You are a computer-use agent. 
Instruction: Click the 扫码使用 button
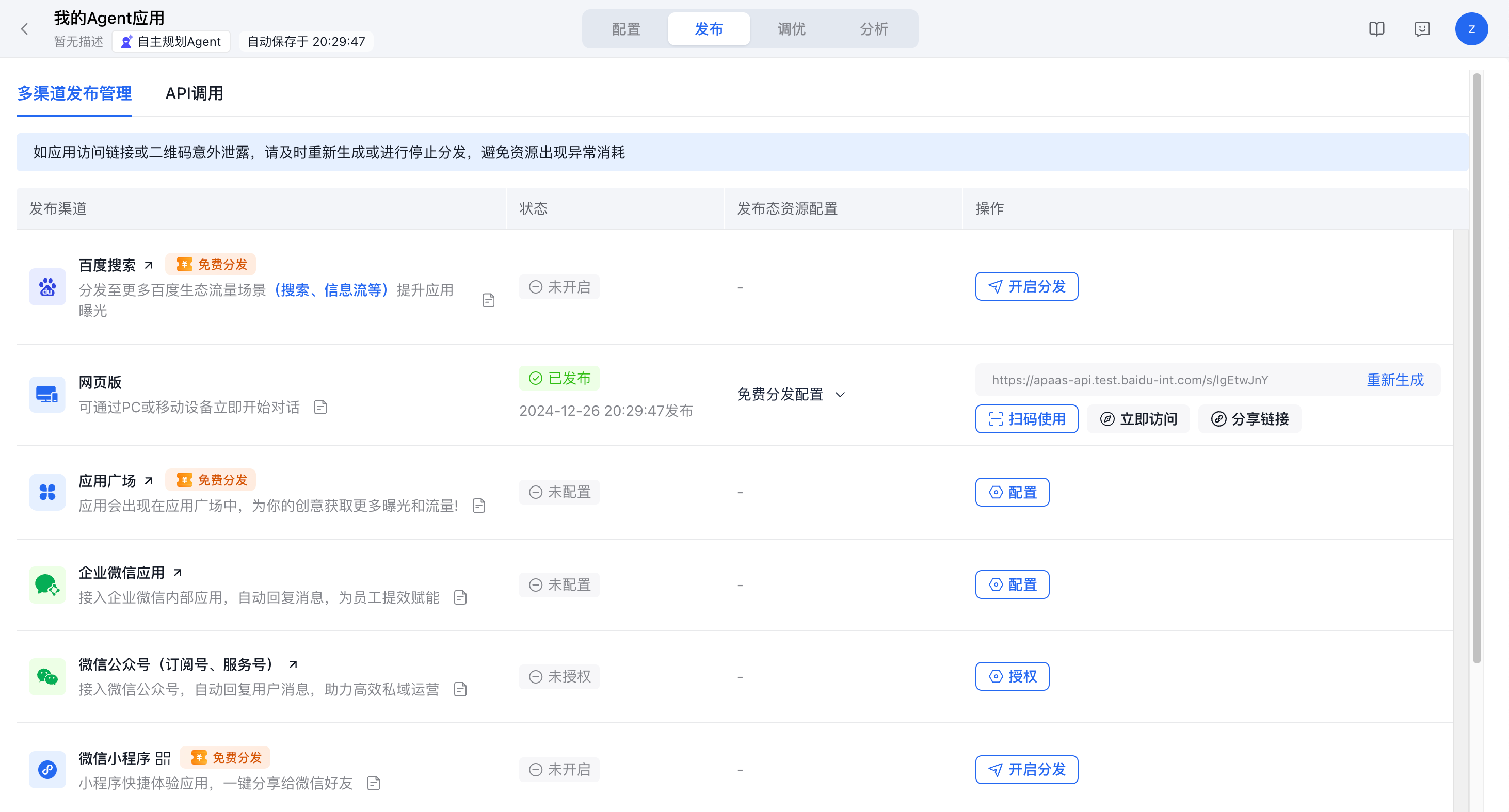(1026, 419)
